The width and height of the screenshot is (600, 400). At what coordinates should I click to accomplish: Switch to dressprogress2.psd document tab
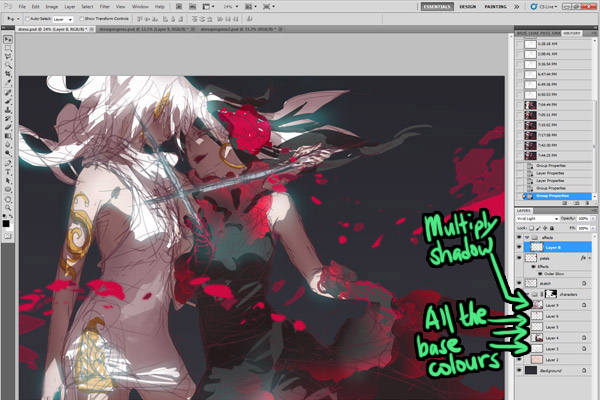pos(241,29)
